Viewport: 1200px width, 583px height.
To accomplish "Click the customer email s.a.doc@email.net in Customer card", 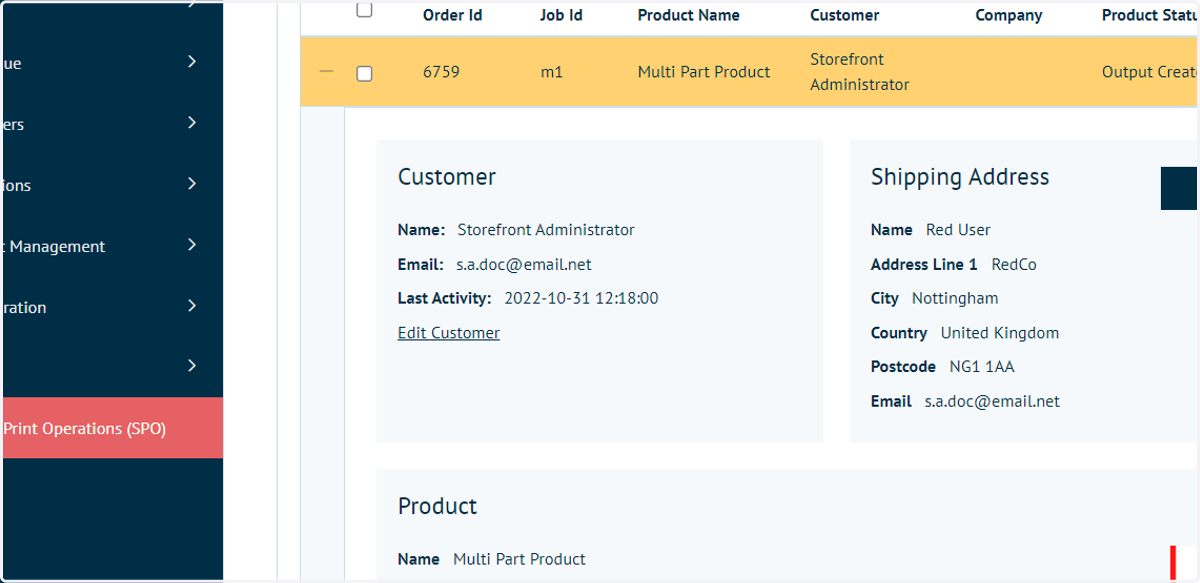I will [x=524, y=265].
